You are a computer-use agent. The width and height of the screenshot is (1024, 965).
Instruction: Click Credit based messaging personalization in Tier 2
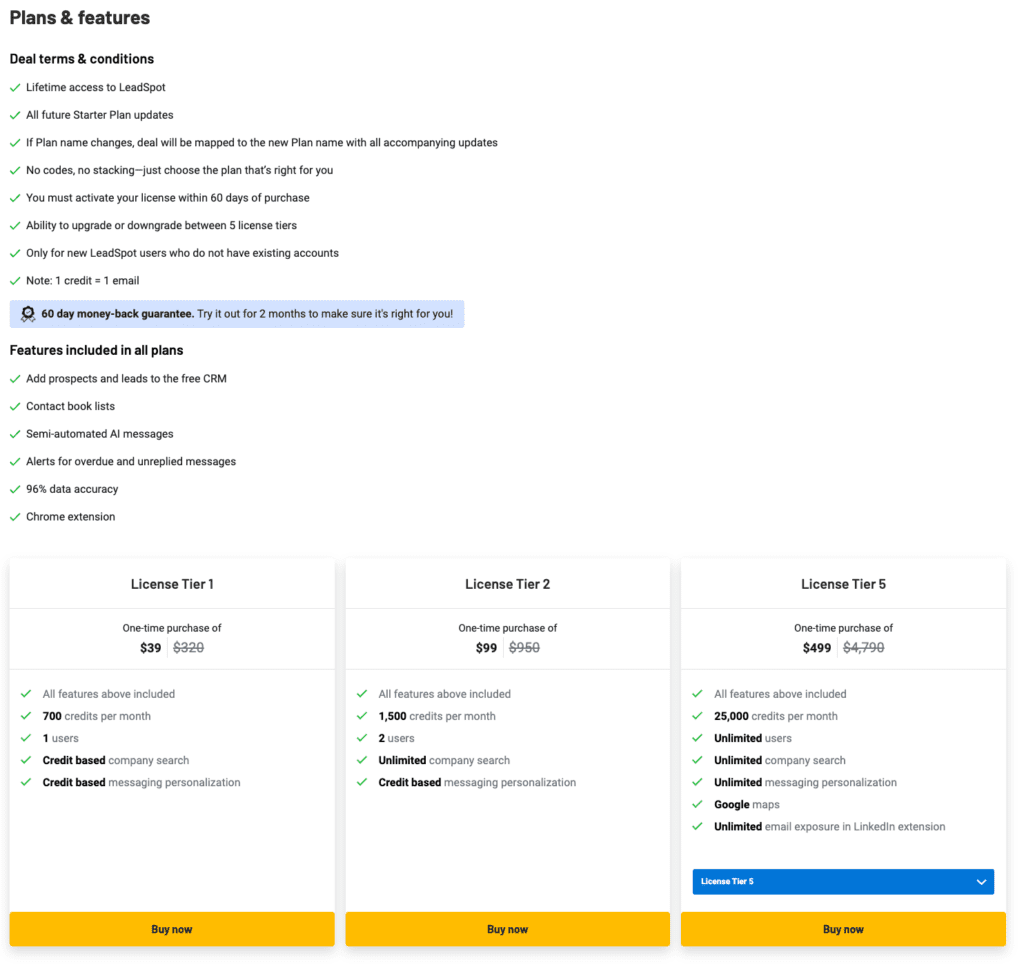pyautogui.click(x=477, y=782)
